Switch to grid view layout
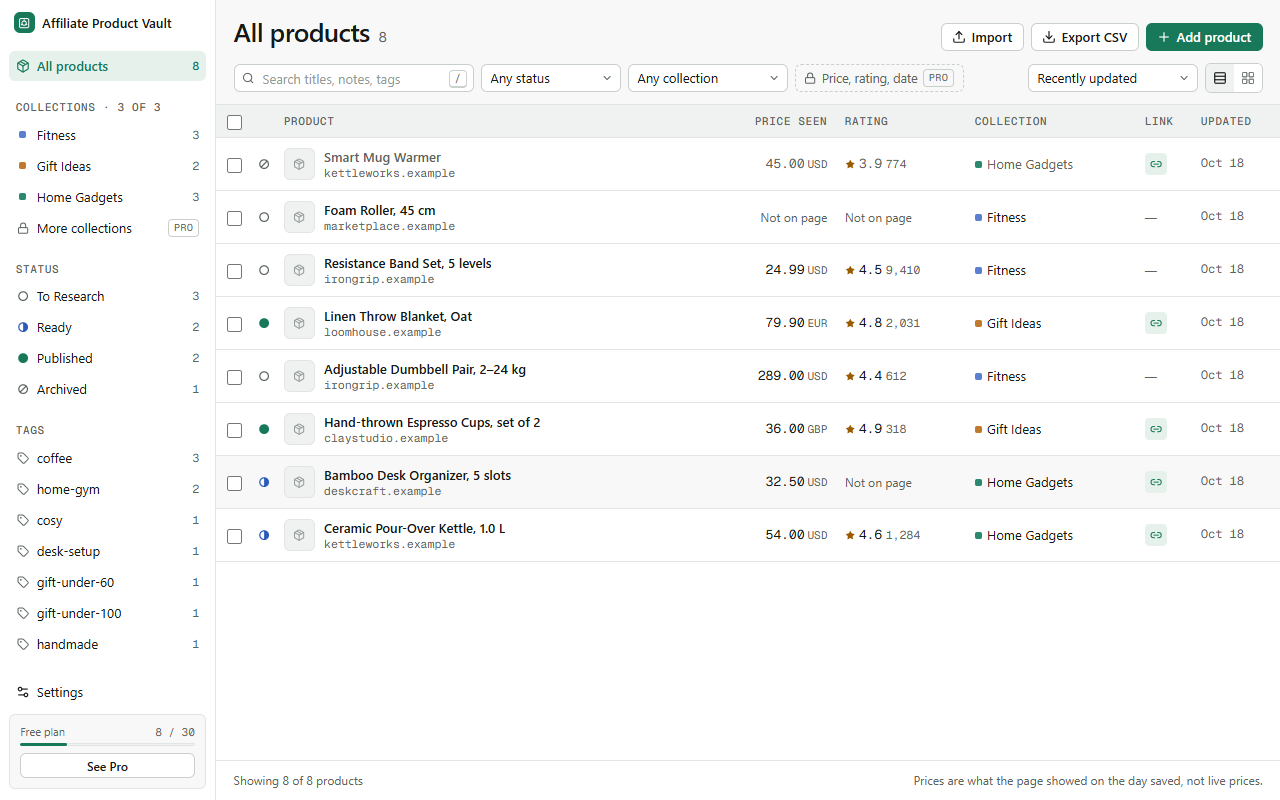The height and width of the screenshot is (800, 1280). coord(1248,78)
